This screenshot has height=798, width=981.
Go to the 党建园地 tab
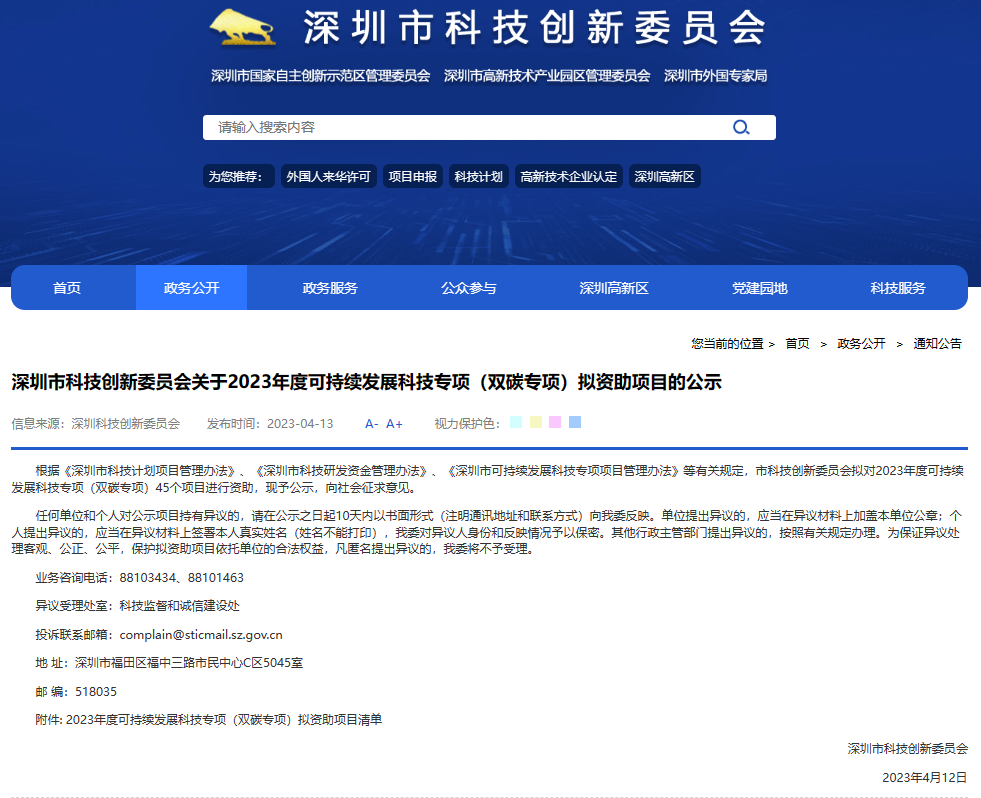760,288
